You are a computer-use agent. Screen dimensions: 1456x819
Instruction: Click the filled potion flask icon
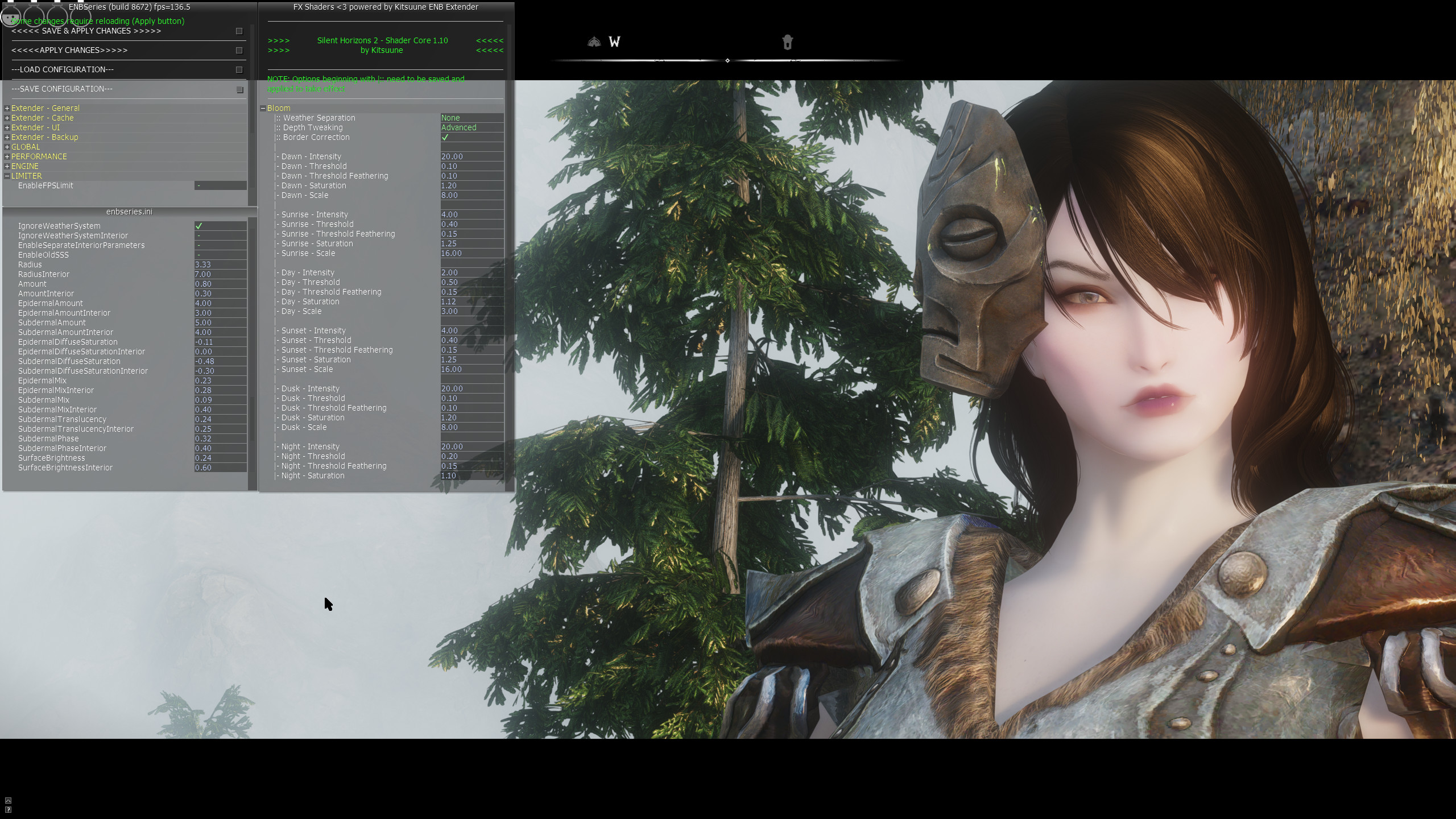point(11,18)
